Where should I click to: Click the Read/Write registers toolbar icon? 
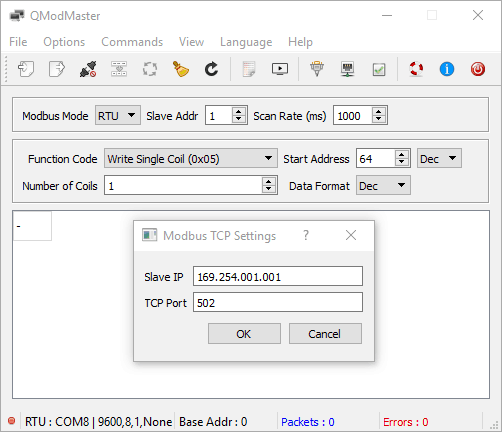119,69
